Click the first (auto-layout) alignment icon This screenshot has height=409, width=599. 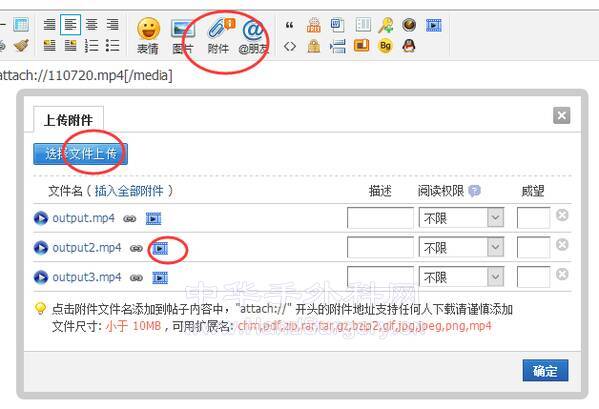[x=49, y=24]
